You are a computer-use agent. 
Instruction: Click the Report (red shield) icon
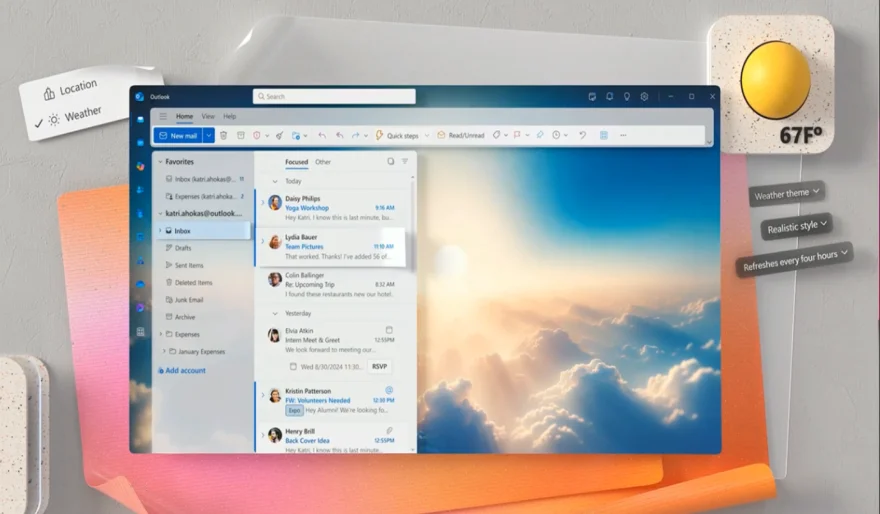tap(257, 135)
